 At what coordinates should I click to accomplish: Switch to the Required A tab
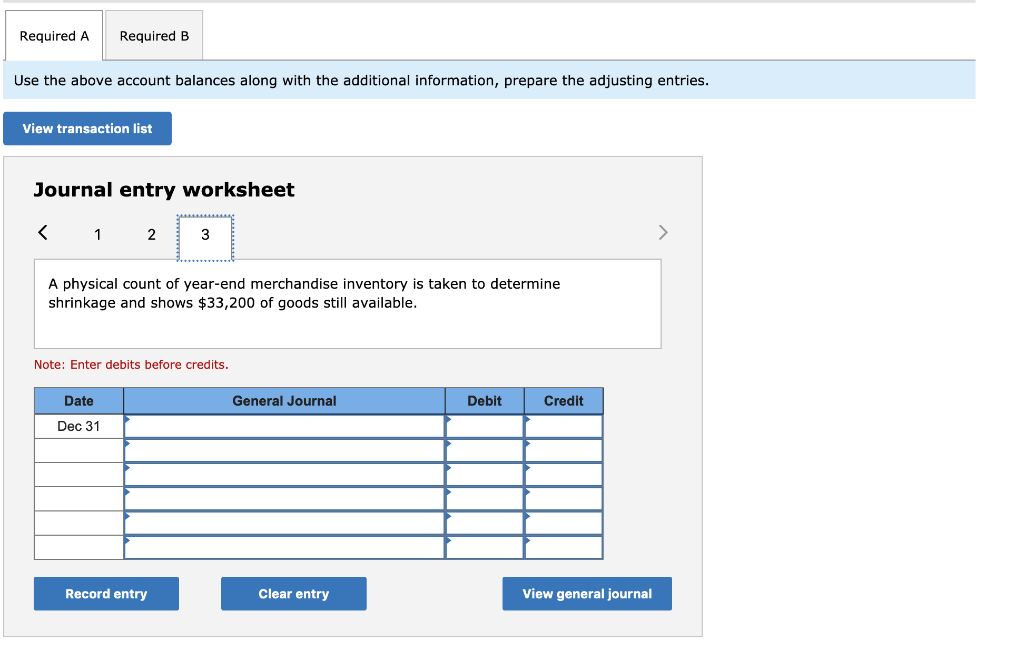(53, 35)
